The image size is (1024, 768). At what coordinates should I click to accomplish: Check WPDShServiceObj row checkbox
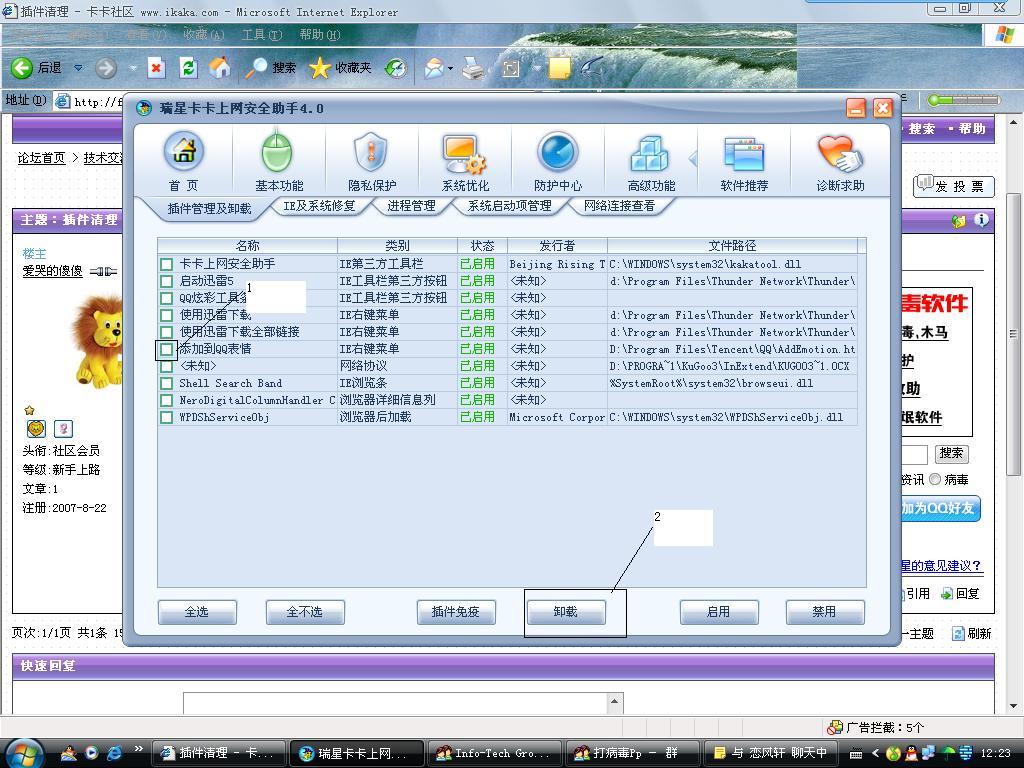[167, 417]
